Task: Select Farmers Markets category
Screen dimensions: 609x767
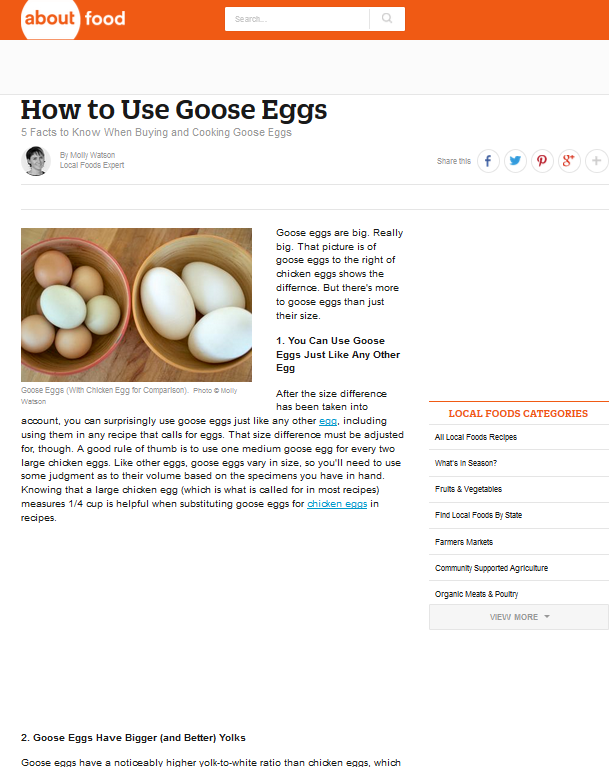Action: click(464, 542)
